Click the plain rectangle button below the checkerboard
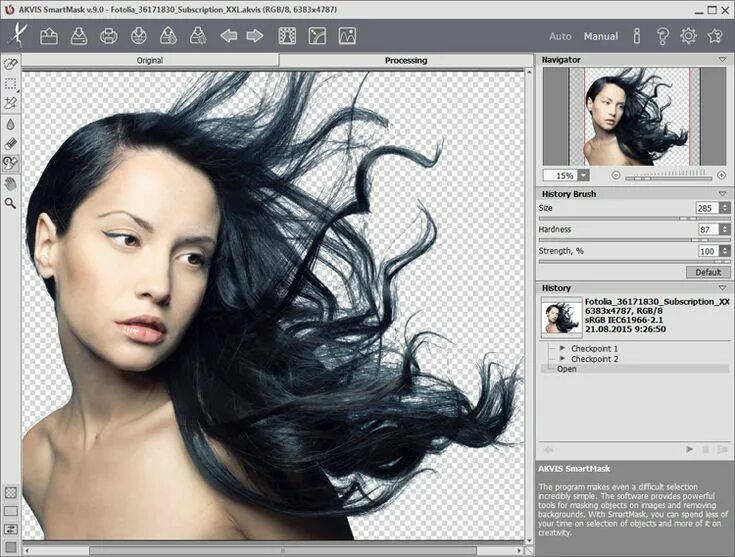Screen dimensions: 735x557 (11, 511)
